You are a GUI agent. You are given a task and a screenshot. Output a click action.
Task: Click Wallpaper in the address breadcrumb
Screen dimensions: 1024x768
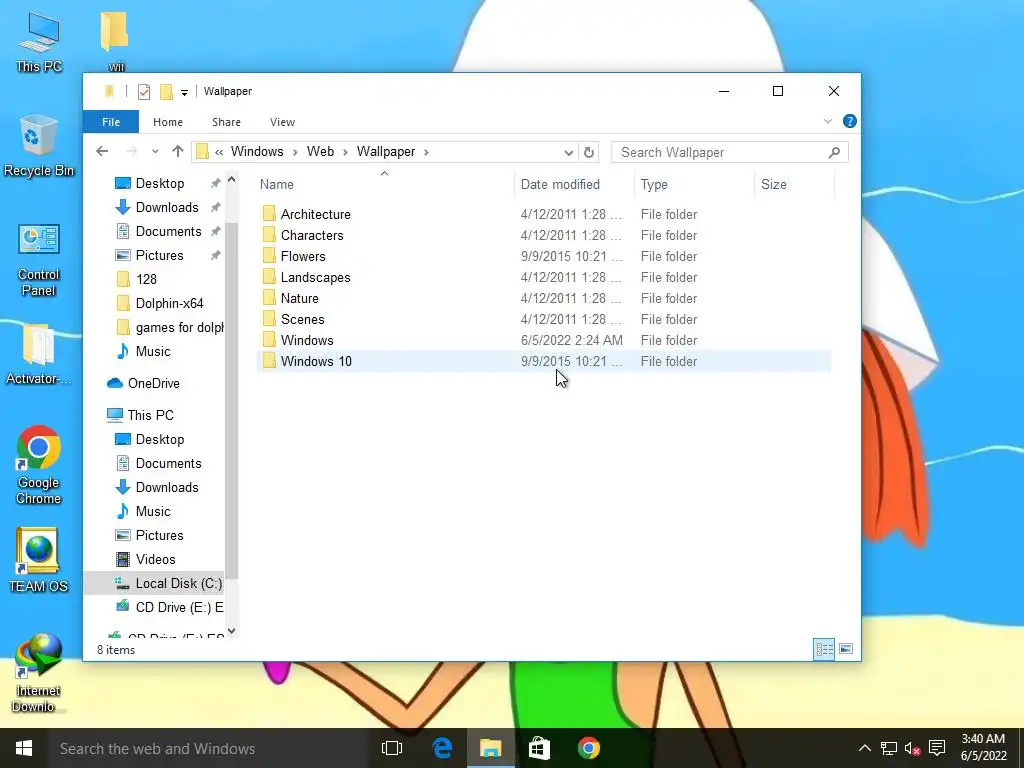coord(386,152)
